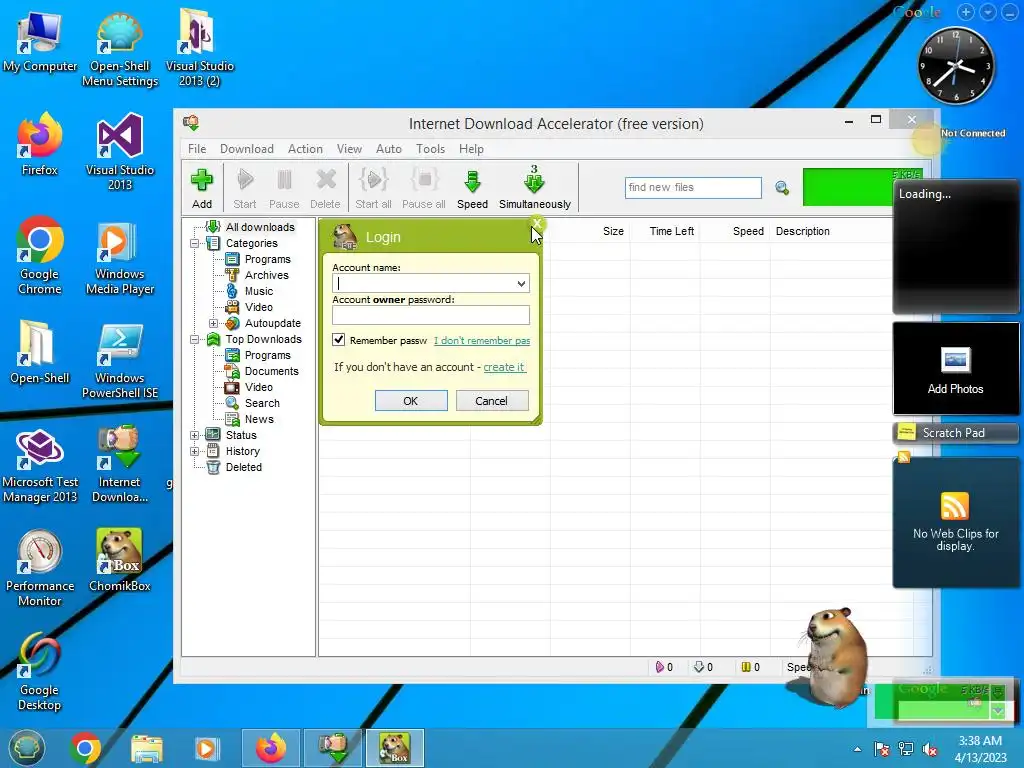1024x768 pixels.
Task: Click the Windows PowerShell ISE desktop icon
Action: click(x=120, y=360)
